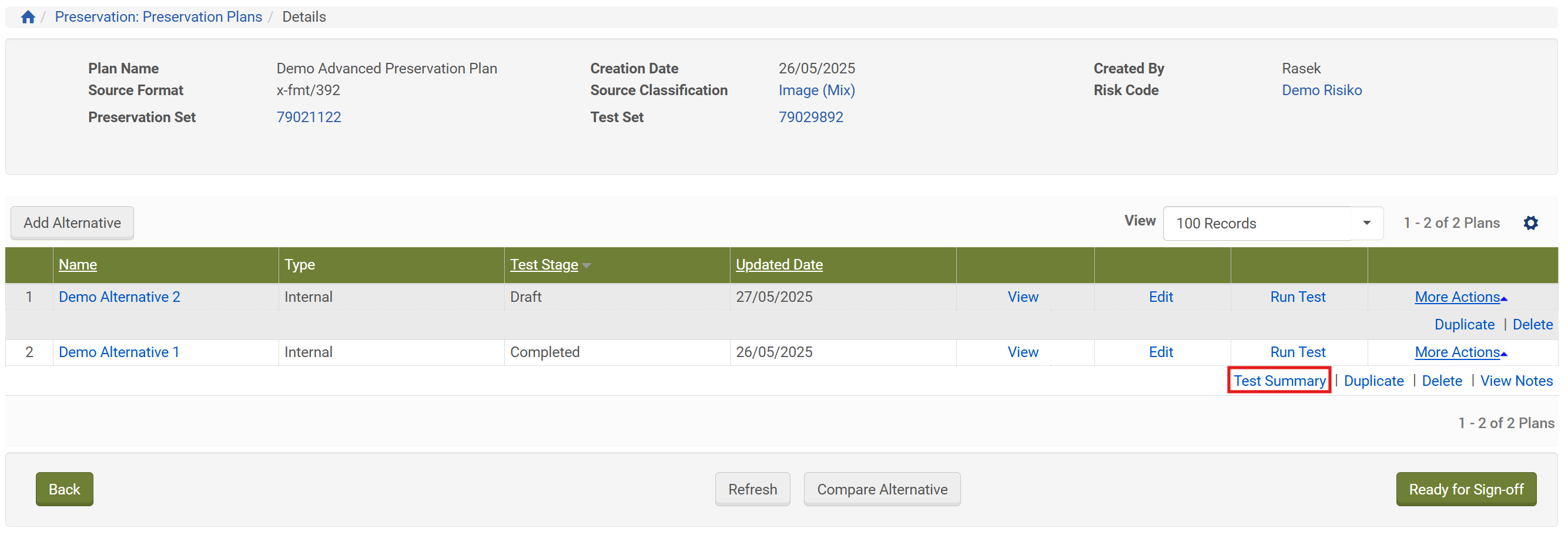Screen dimensions: 1568x535
Task: View Demo Alternative 2 details
Action: click(1023, 297)
